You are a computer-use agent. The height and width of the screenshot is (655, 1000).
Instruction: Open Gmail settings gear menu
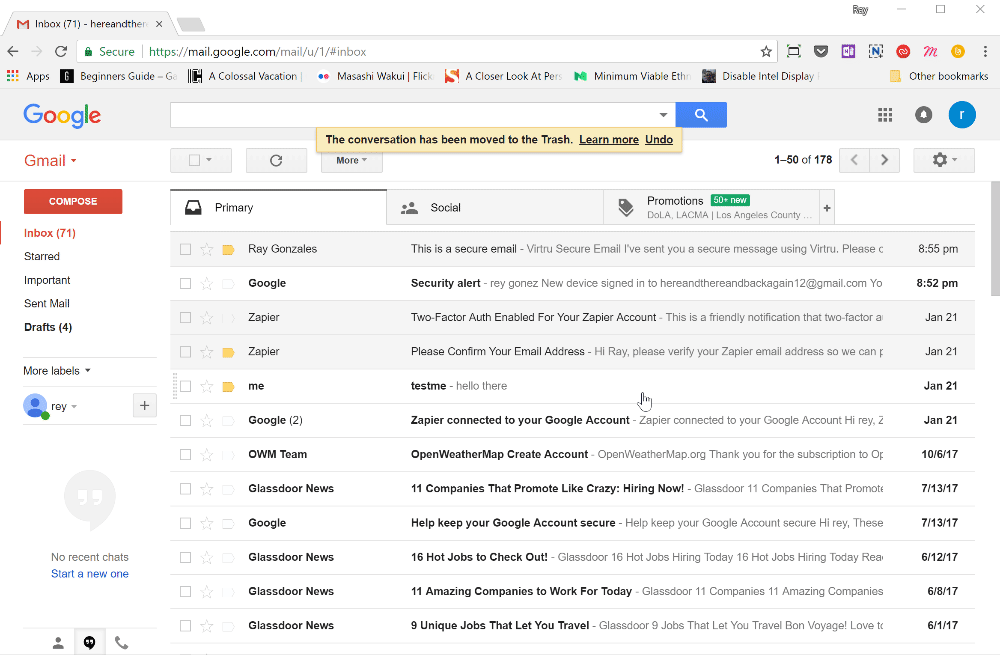pos(944,160)
